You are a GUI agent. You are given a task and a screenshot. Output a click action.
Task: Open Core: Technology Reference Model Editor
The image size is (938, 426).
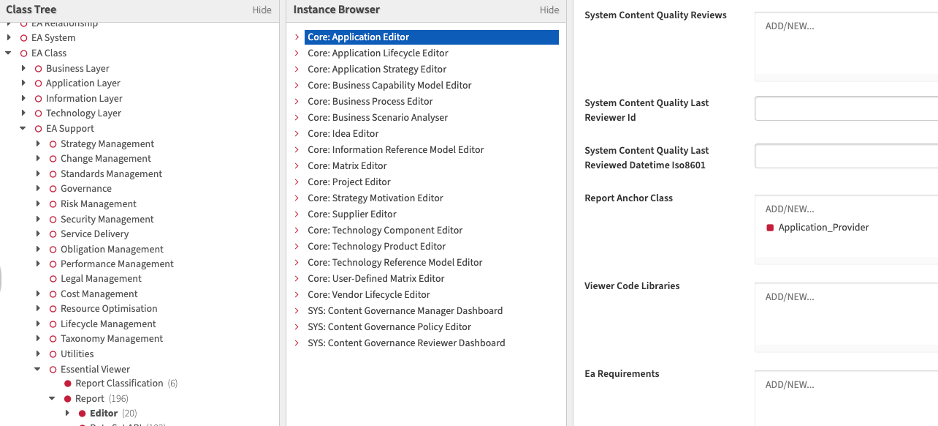pos(395,263)
